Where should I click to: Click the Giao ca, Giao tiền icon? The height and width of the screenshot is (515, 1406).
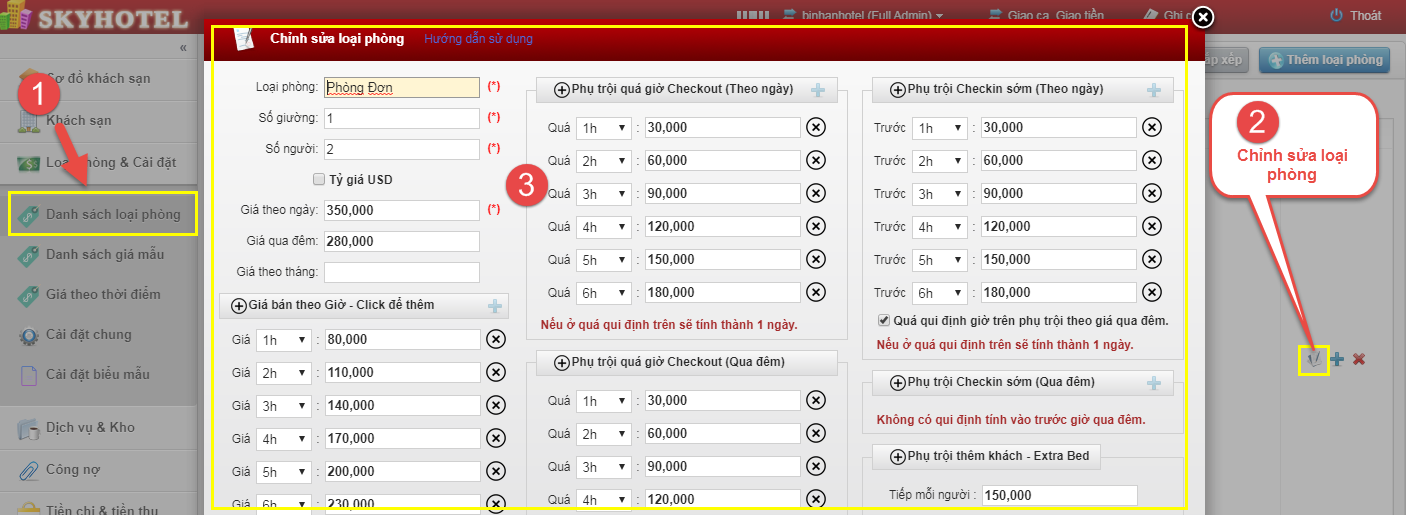point(994,15)
